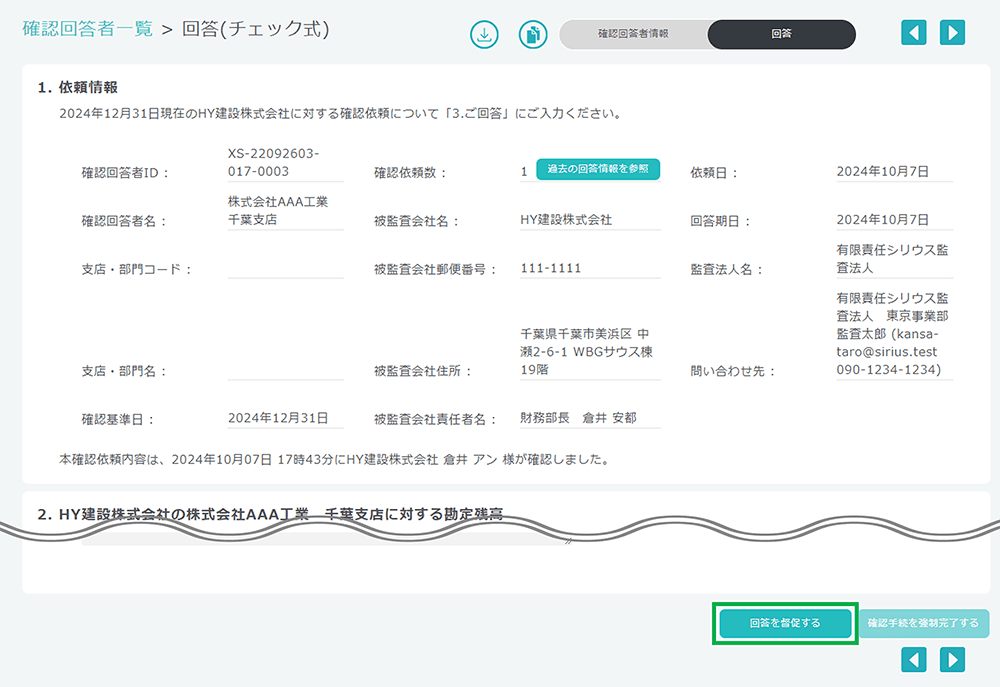Viewport: 1000px width, 687px height.
Task: Switch to the 確認回答者情報 tab
Action: click(633, 34)
